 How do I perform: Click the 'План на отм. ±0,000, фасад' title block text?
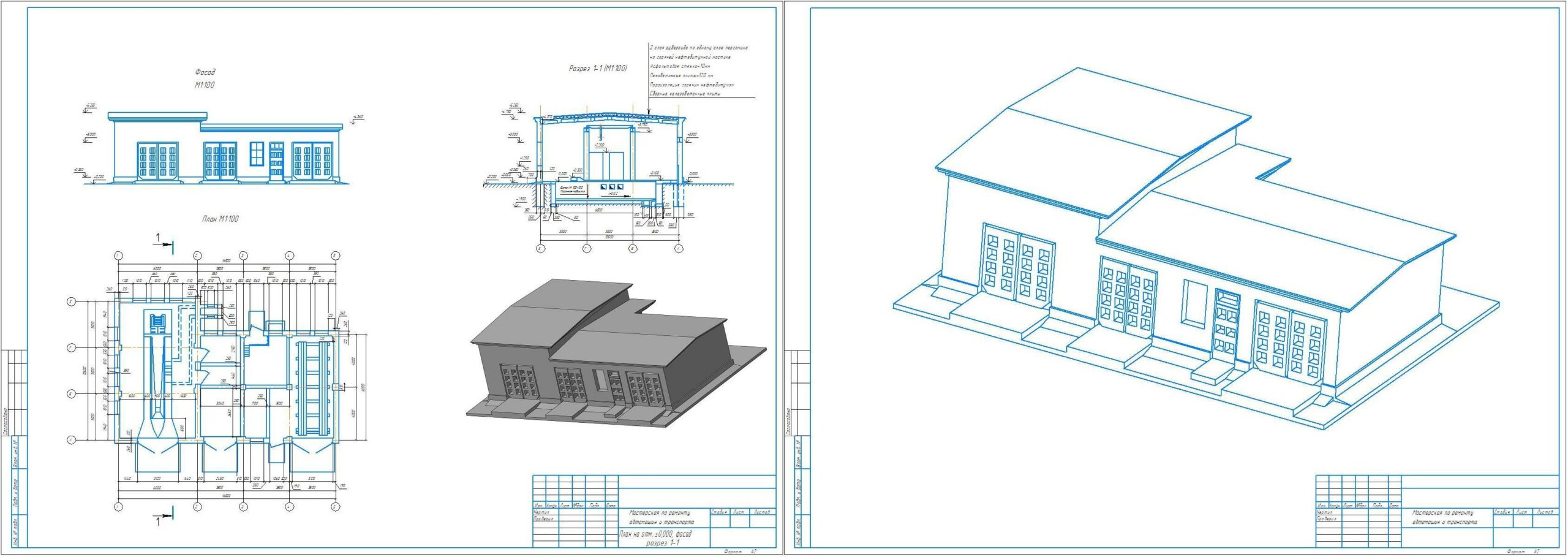655,534
